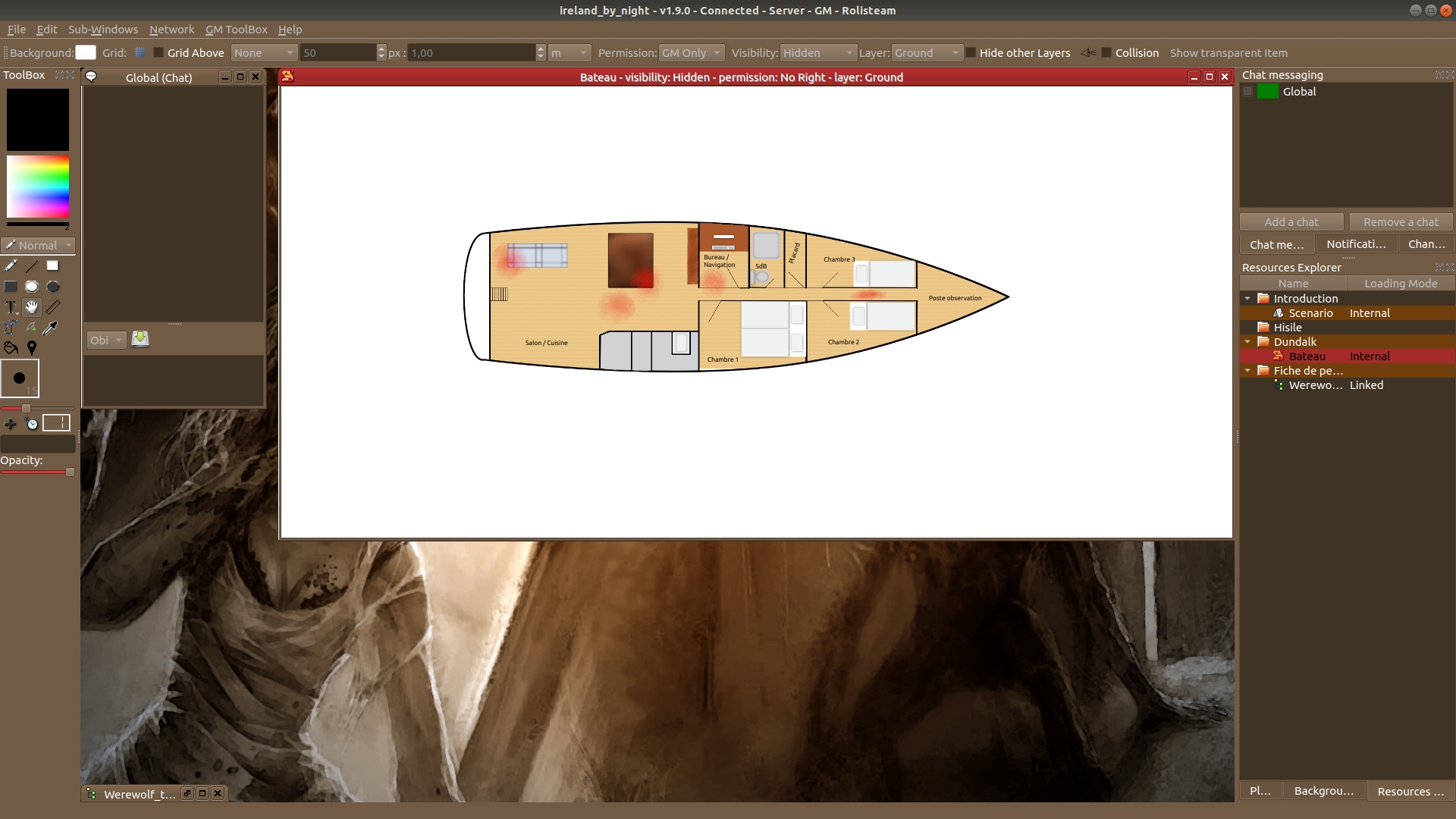Viewport: 1456px width, 819px height.
Task: Select the paint bucket tool
Action: [x=11, y=348]
